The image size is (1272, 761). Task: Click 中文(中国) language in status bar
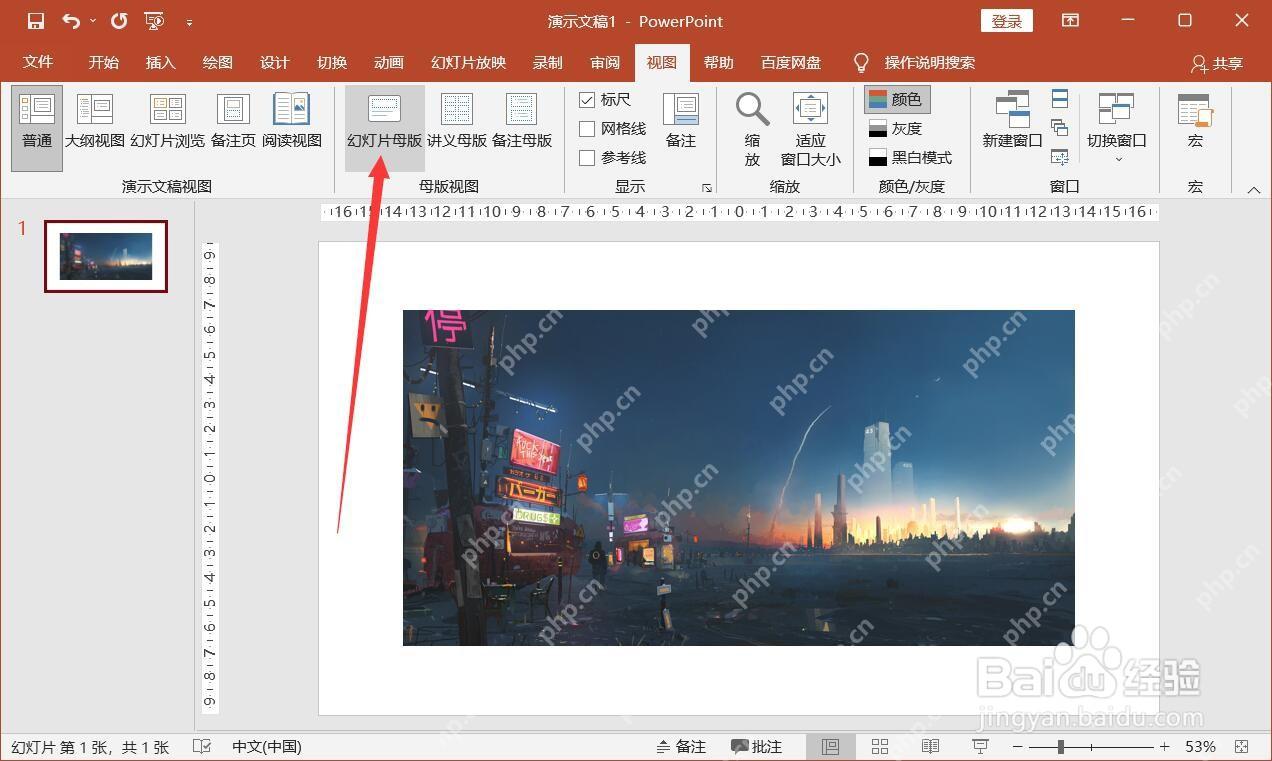[x=266, y=746]
